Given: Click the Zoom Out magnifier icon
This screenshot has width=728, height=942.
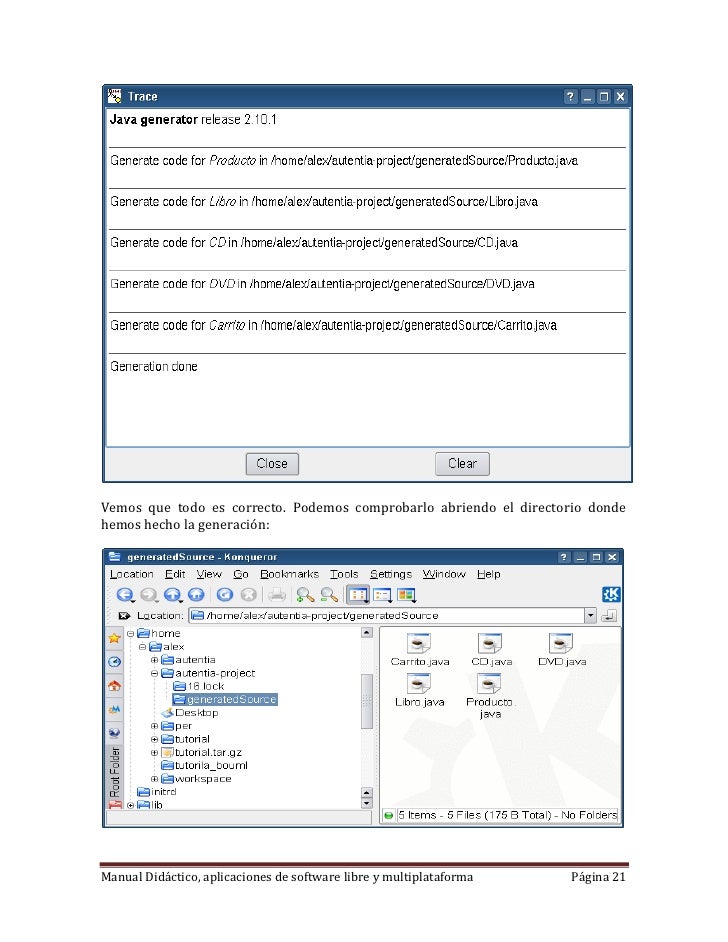Looking at the screenshot, I should click(329, 595).
